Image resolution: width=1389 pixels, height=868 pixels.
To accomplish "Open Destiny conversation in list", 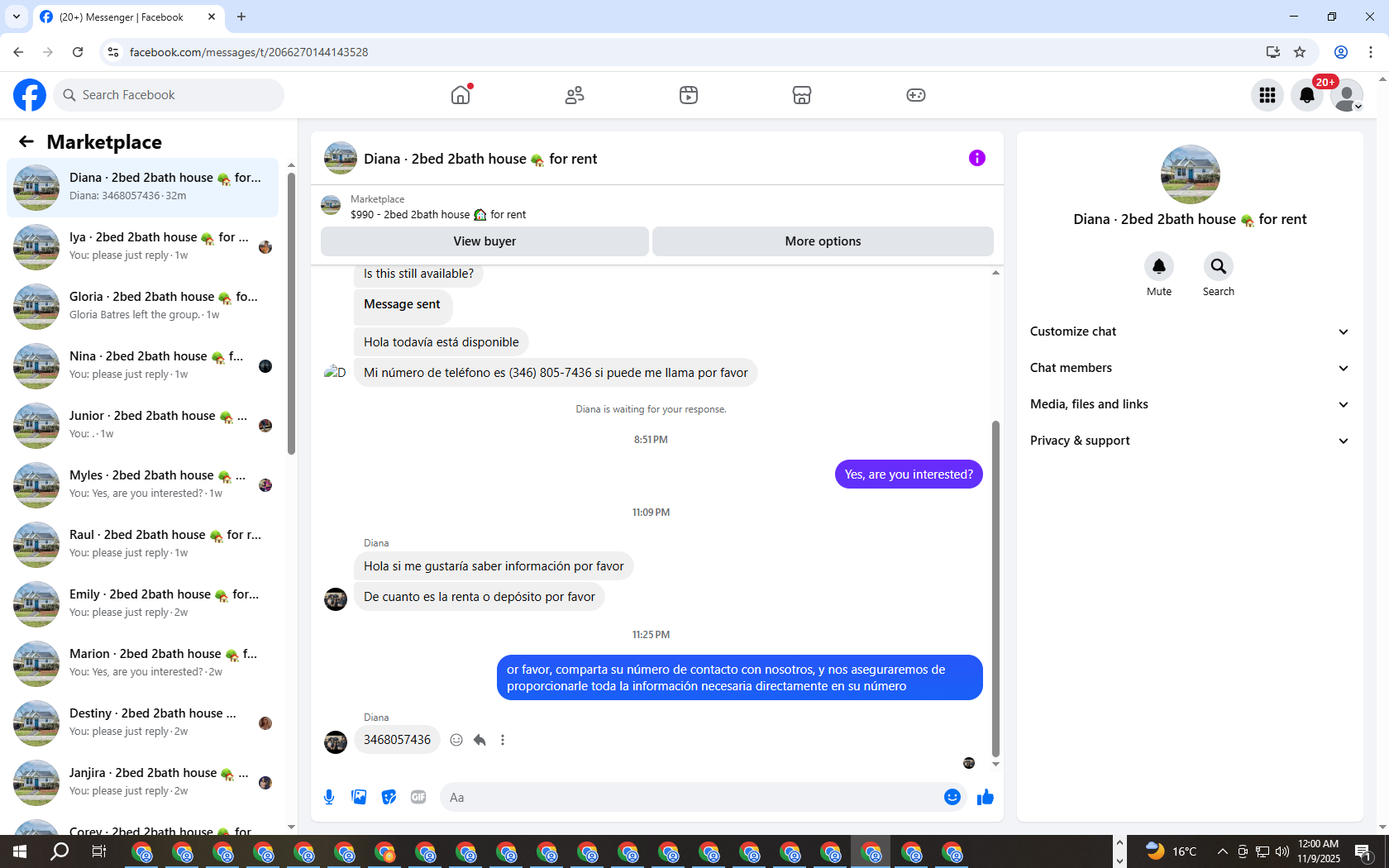I will [142, 723].
